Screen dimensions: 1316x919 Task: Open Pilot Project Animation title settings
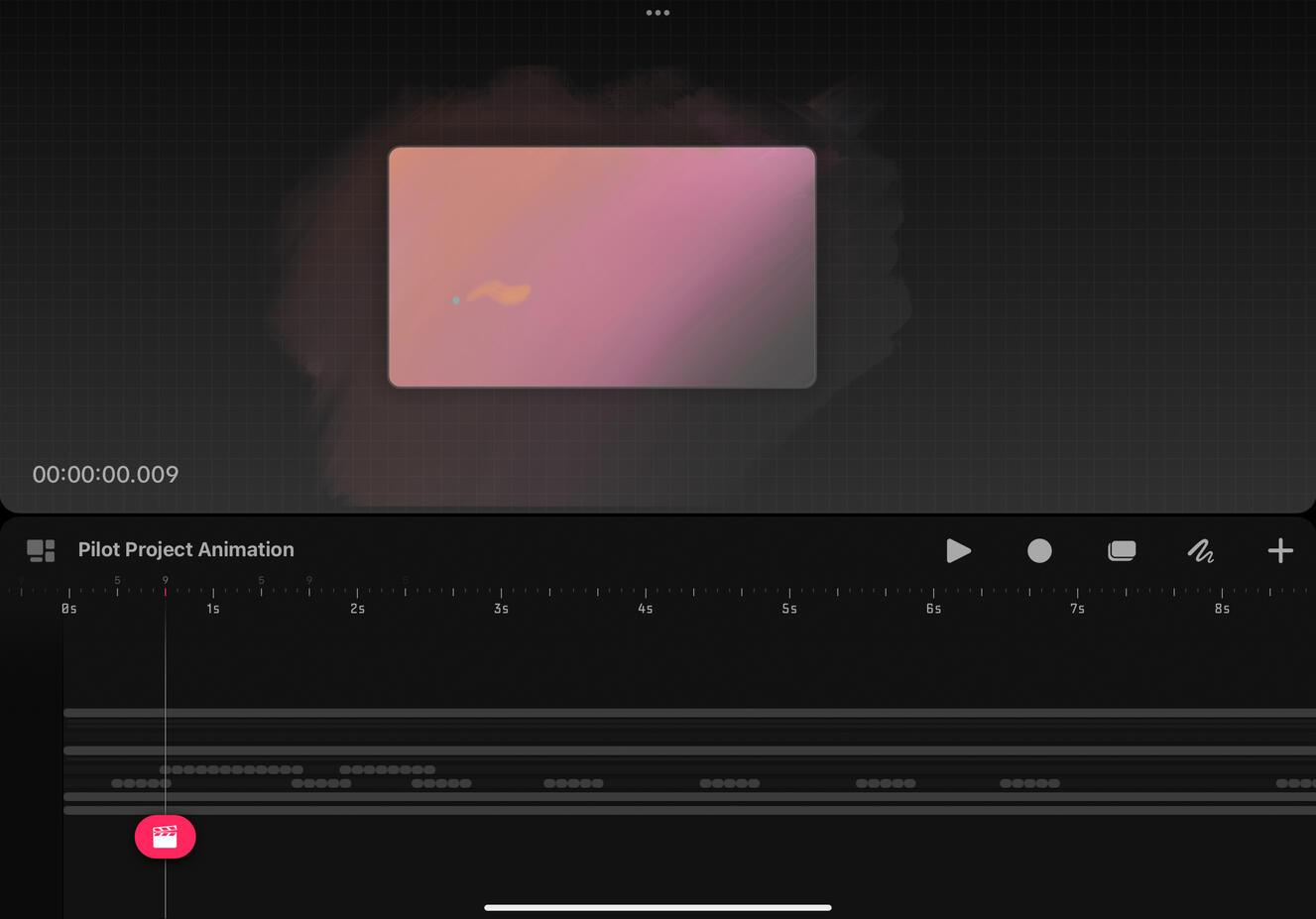(x=186, y=550)
